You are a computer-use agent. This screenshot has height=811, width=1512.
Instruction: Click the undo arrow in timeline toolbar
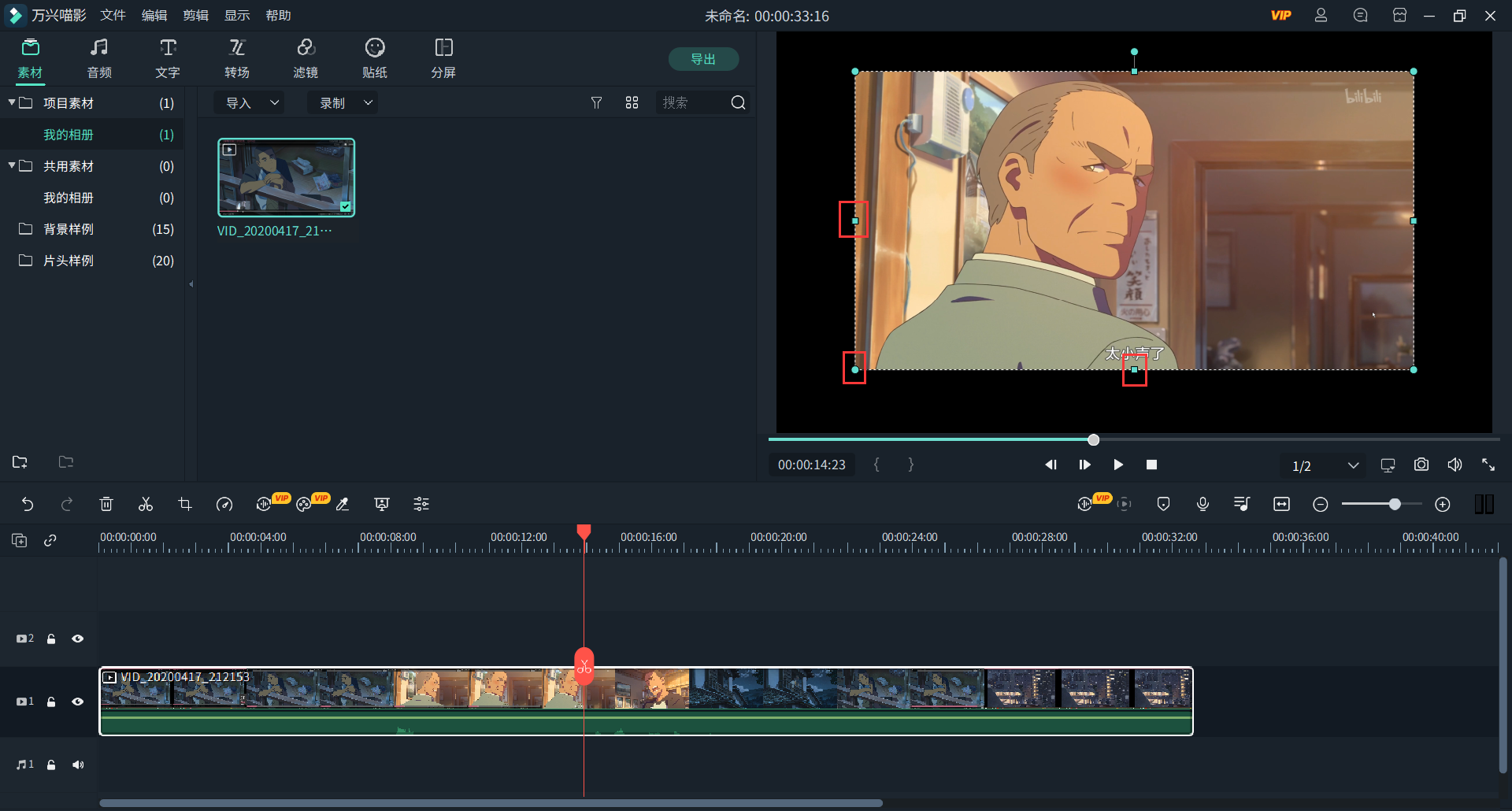pos(28,504)
